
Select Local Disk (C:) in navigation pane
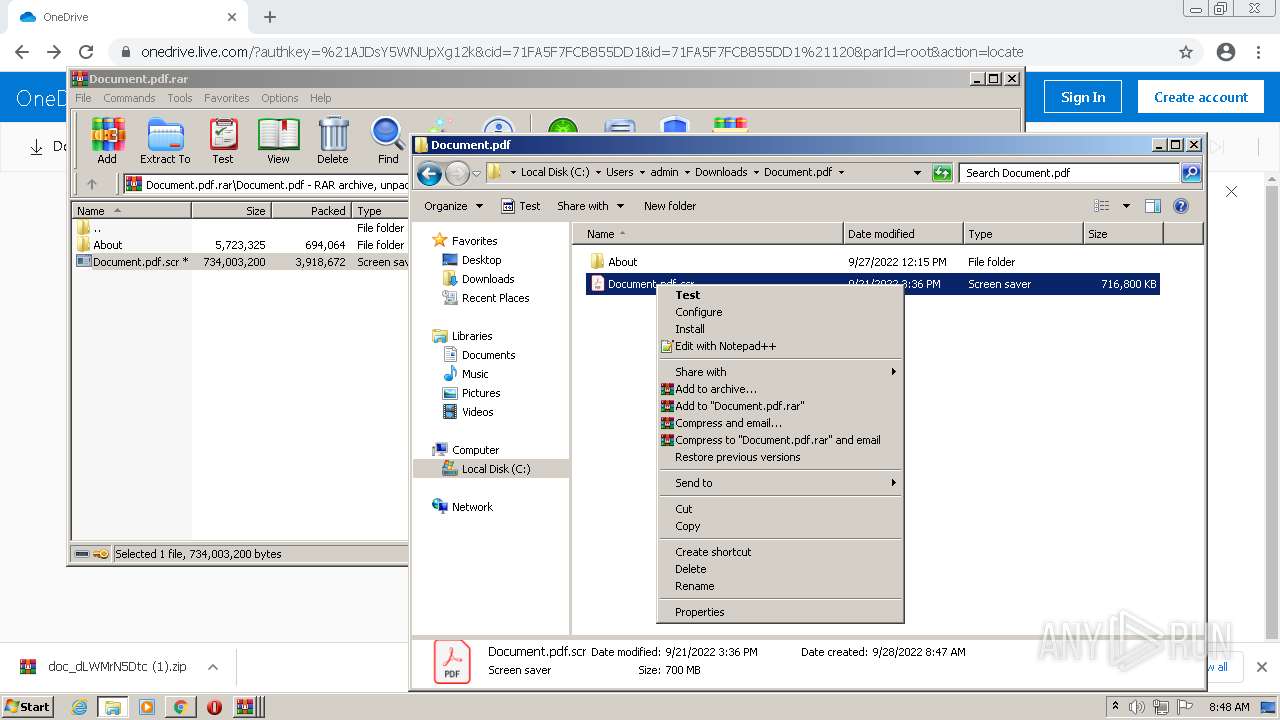(496, 469)
